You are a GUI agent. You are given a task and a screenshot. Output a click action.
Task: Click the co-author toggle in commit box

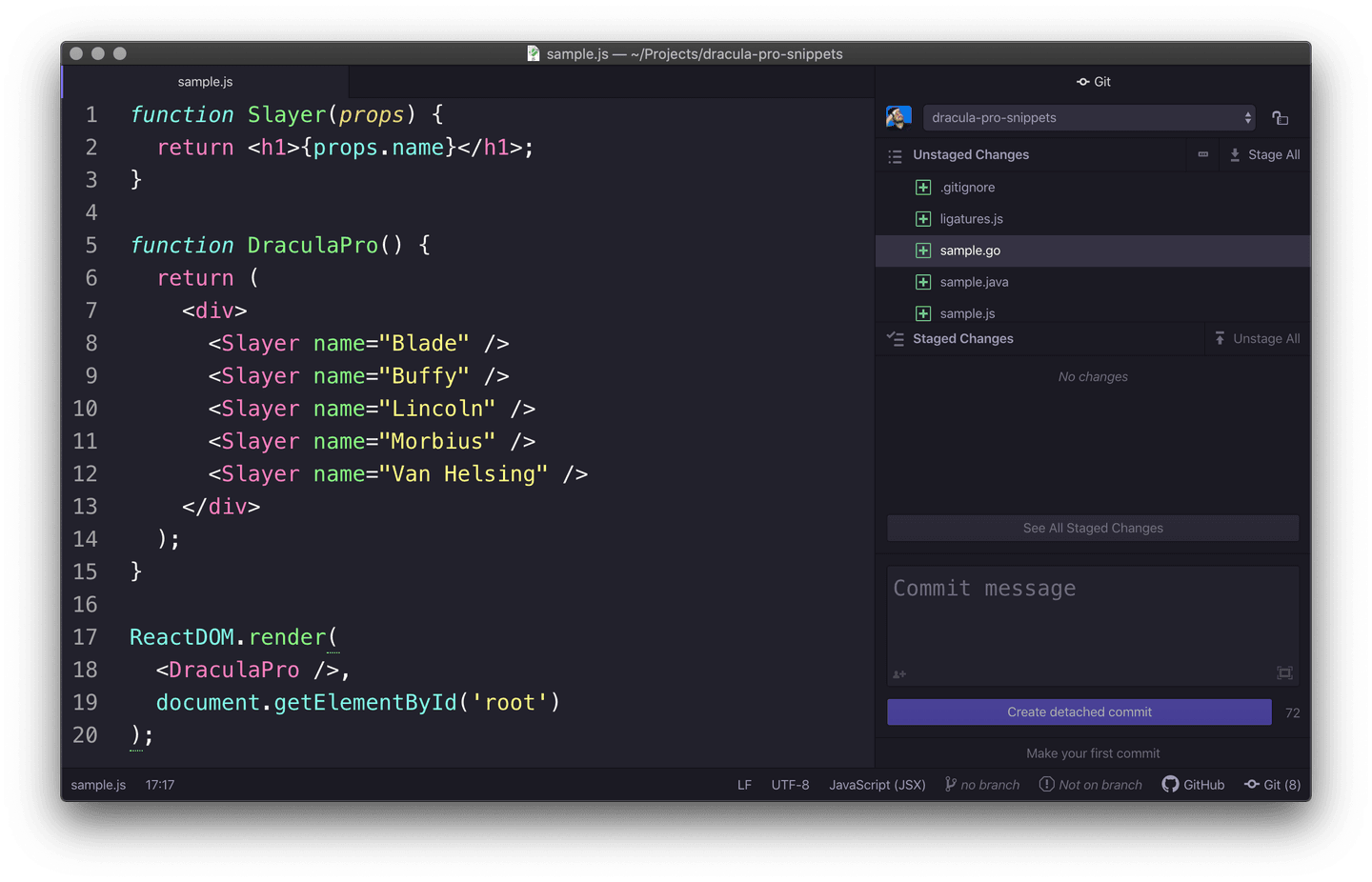(898, 674)
